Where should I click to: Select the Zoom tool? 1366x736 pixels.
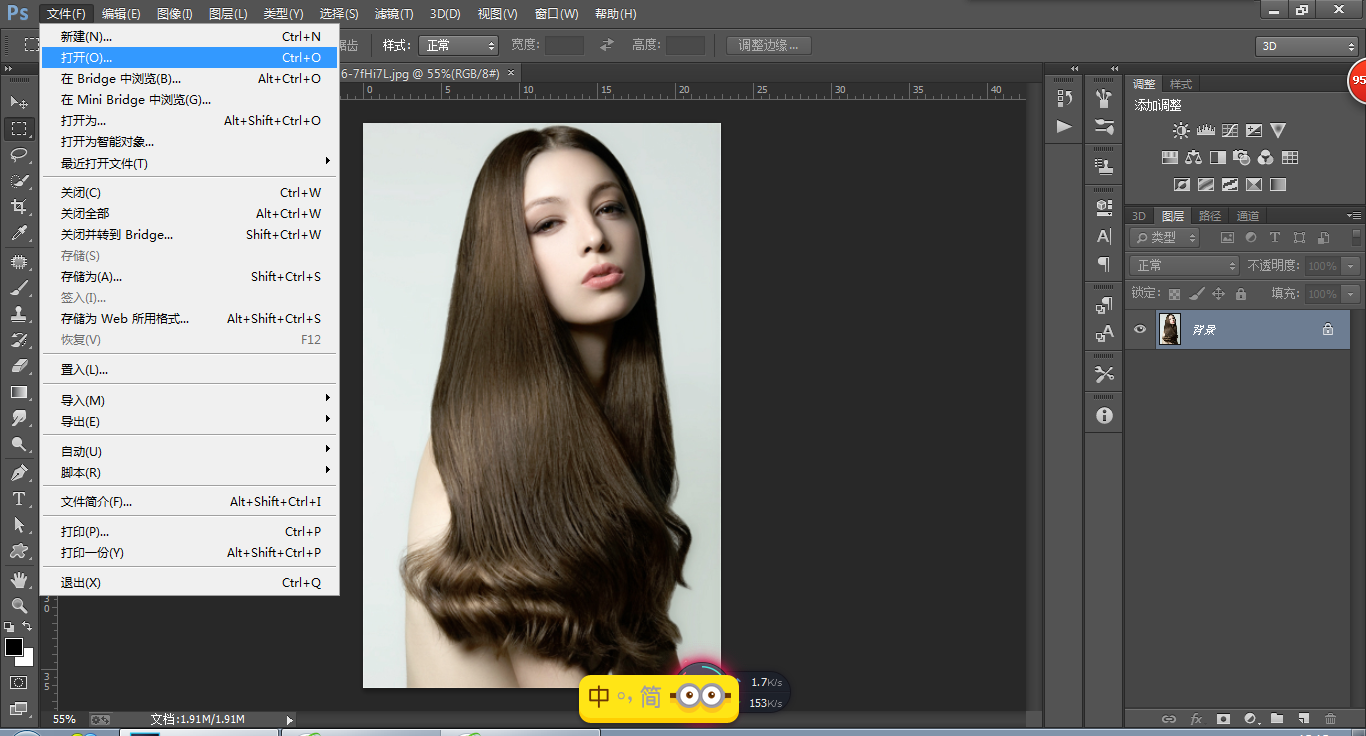coord(19,605)
